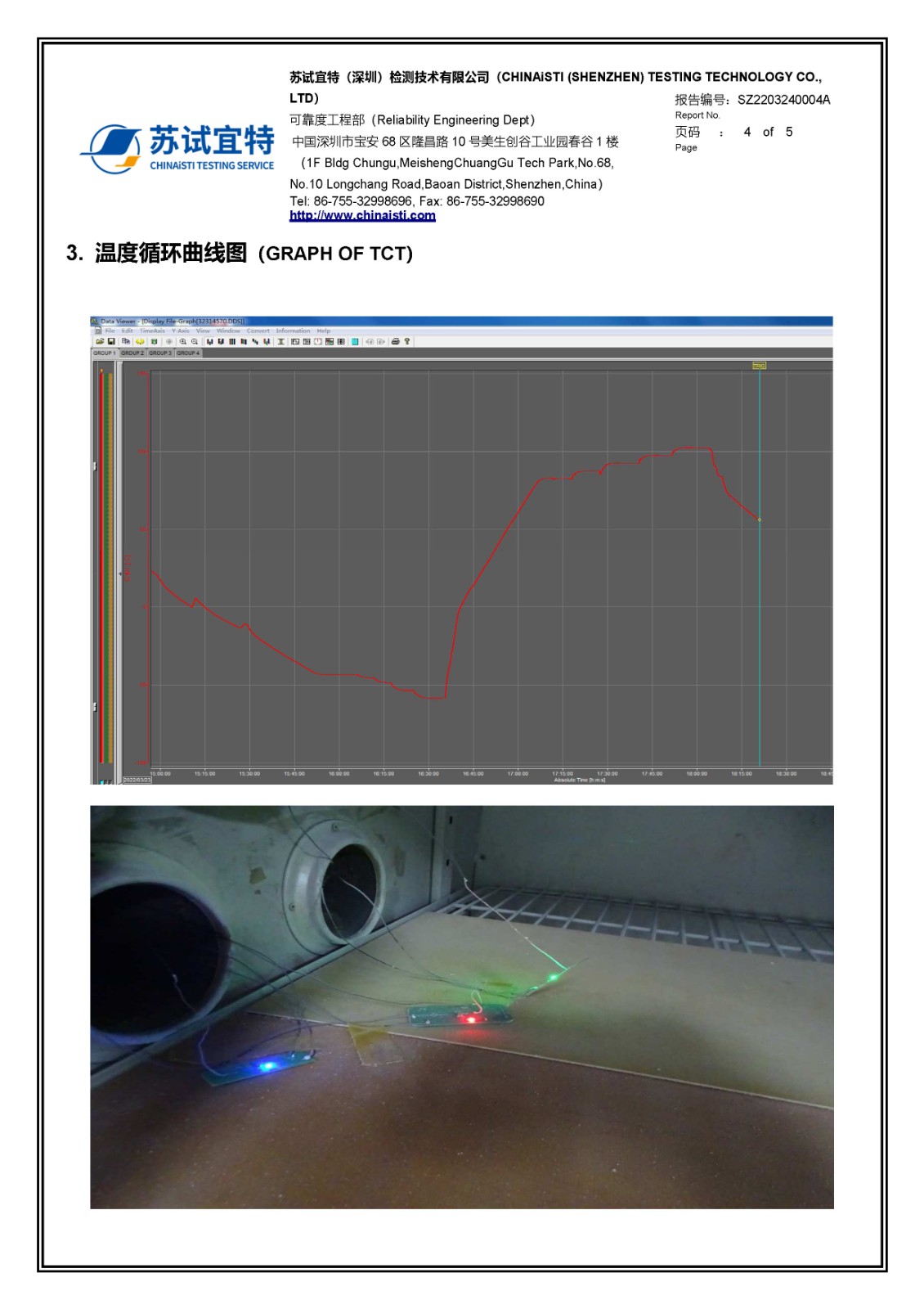The width and height of the screenshot is (924, 1309).
Task: Click the Open file toolbar icon
Action: coord(100,341)
